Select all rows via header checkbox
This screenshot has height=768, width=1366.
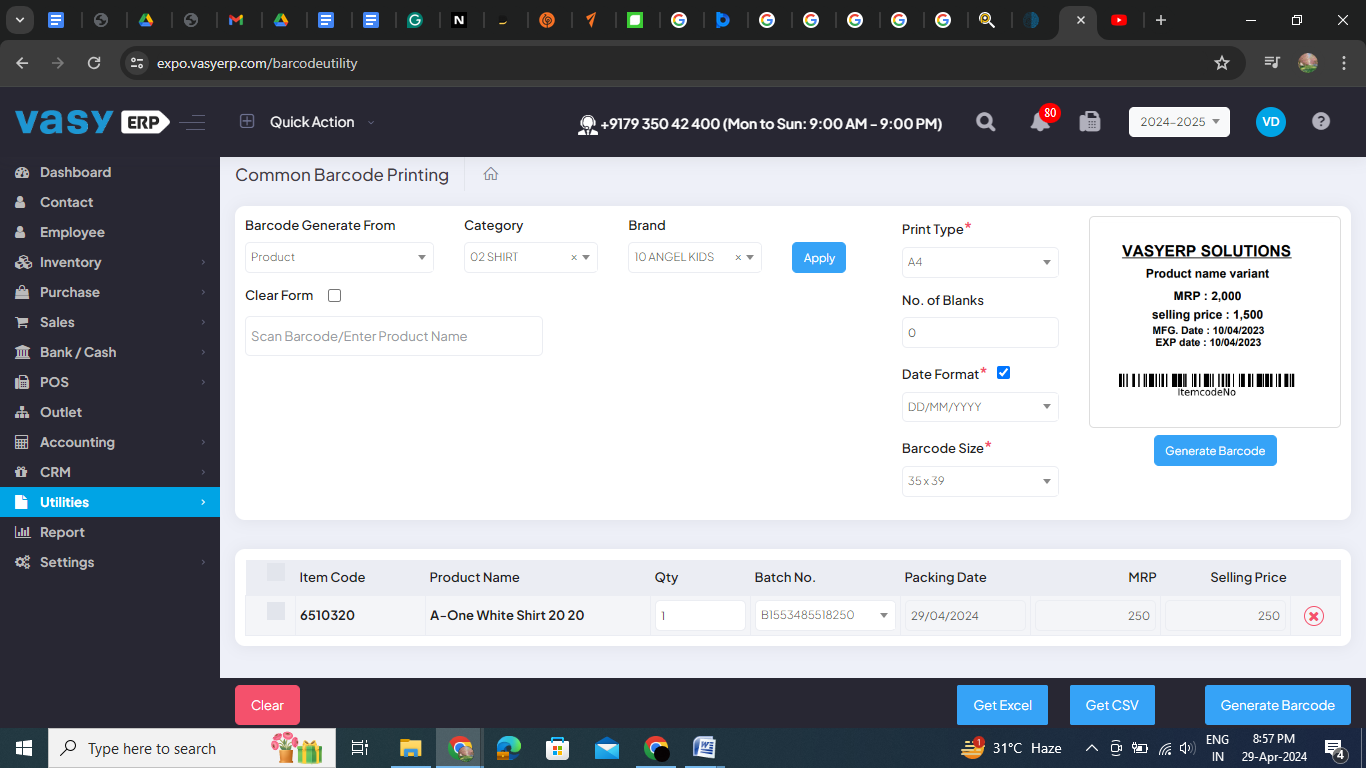tap(276, 573)
